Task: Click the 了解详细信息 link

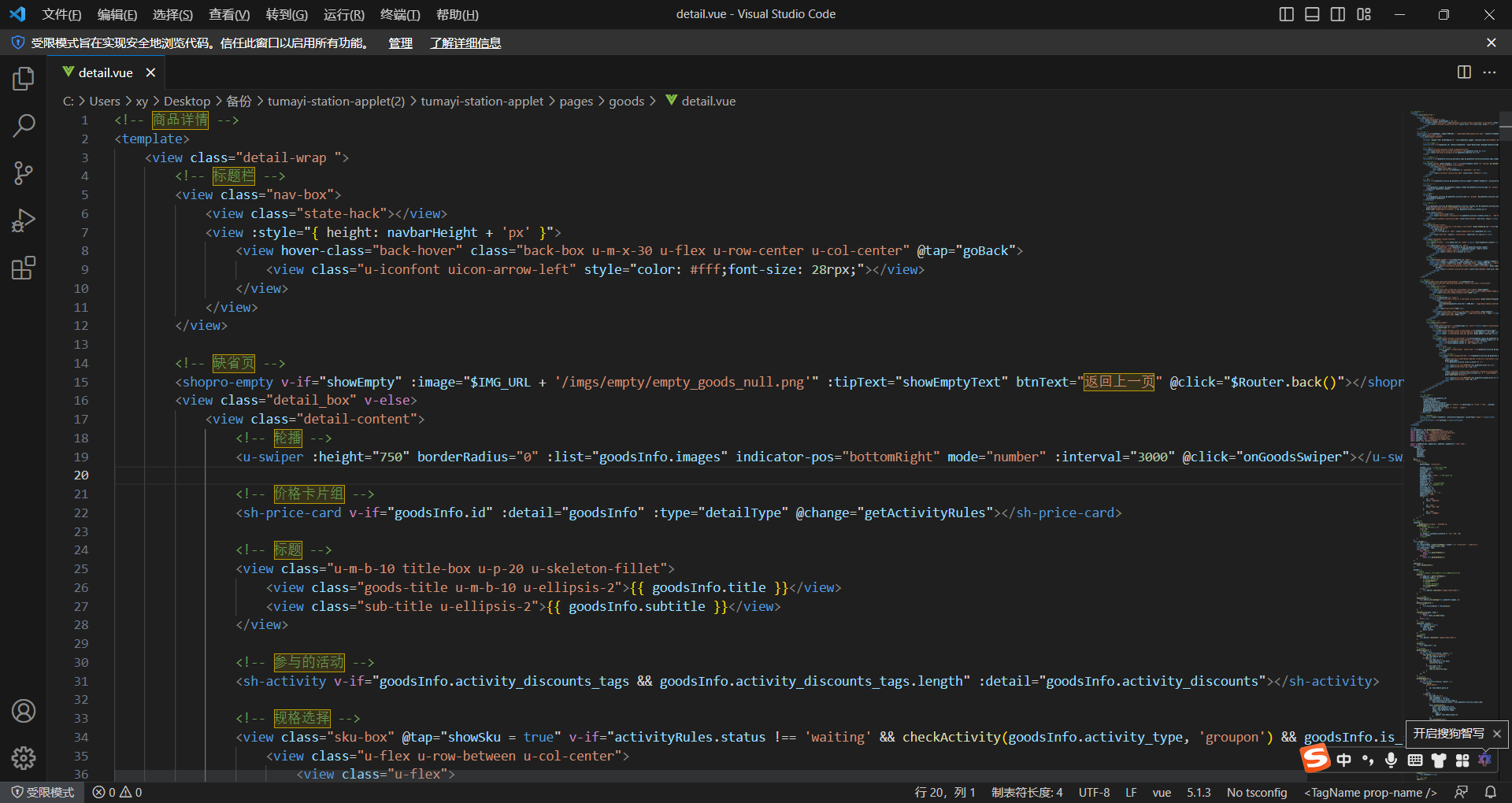Action: (x=465, y=43)
